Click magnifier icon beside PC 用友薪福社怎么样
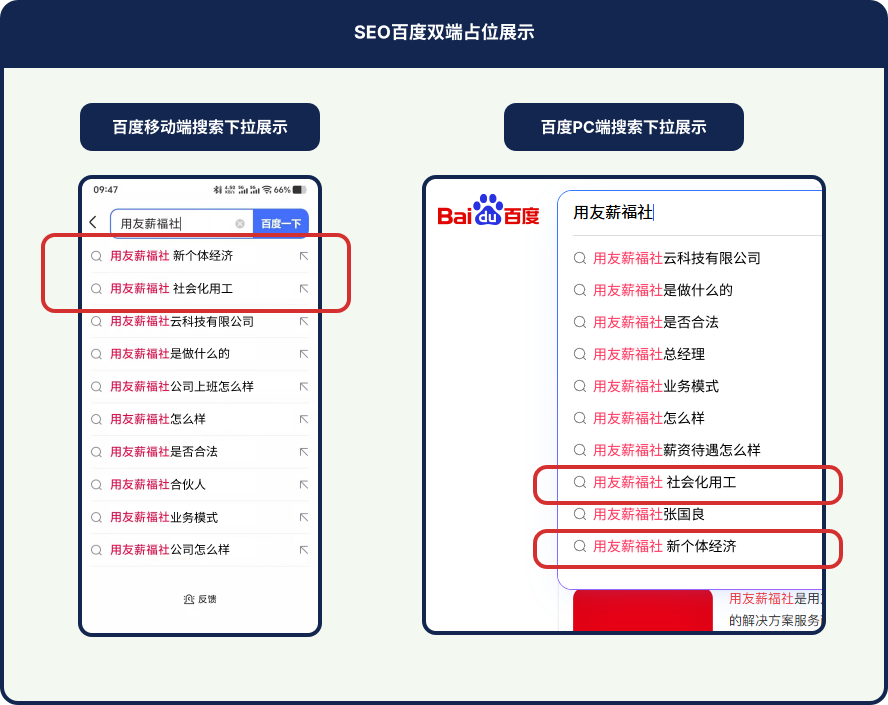The height and width of the screenshot is (705, 888). (x=579, y=418)
